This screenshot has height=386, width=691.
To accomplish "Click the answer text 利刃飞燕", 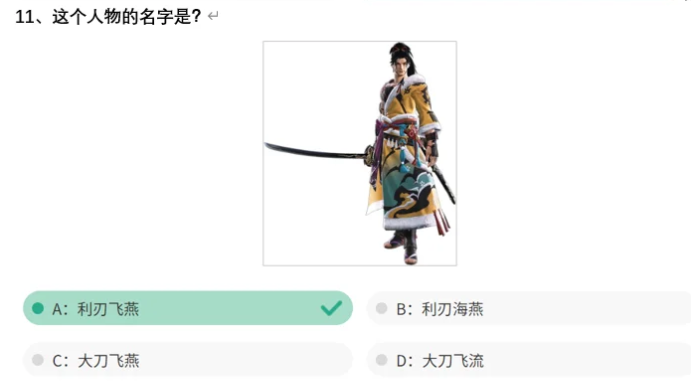I will [x=108, y=309].
